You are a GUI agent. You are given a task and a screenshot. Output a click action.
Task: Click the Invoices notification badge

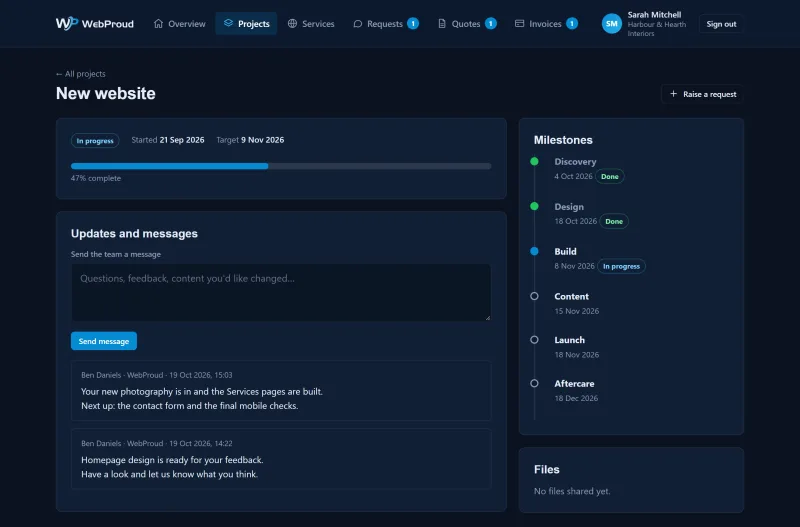point(572,23)
